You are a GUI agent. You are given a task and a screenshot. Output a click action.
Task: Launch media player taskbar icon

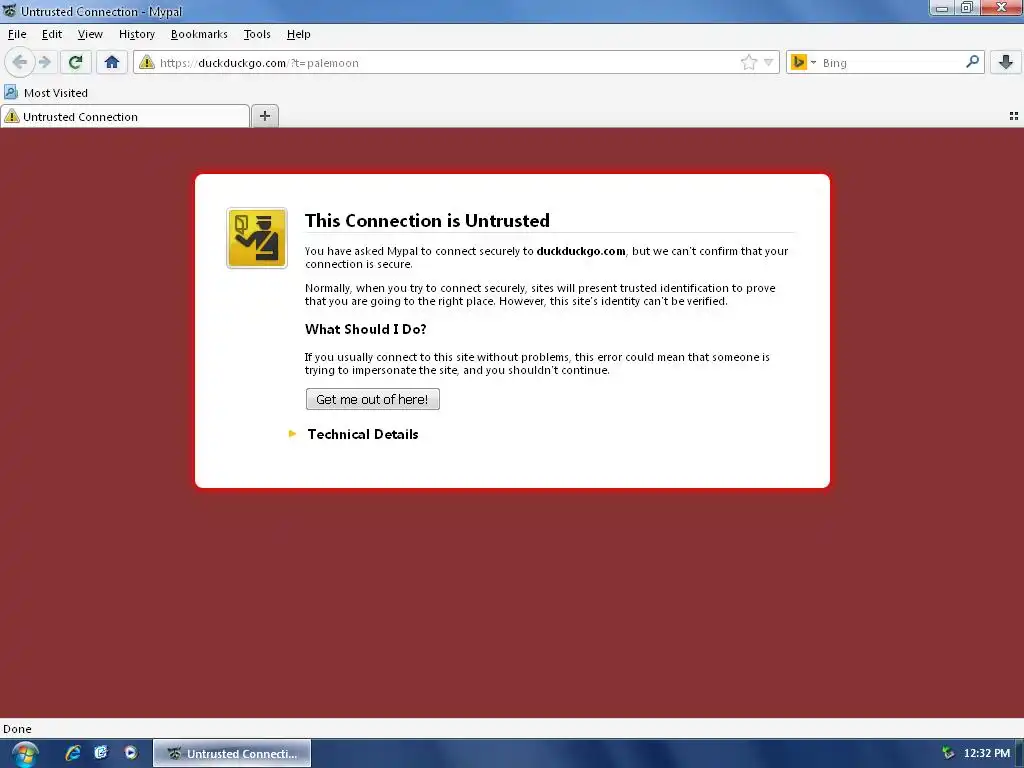click(131, 753)
